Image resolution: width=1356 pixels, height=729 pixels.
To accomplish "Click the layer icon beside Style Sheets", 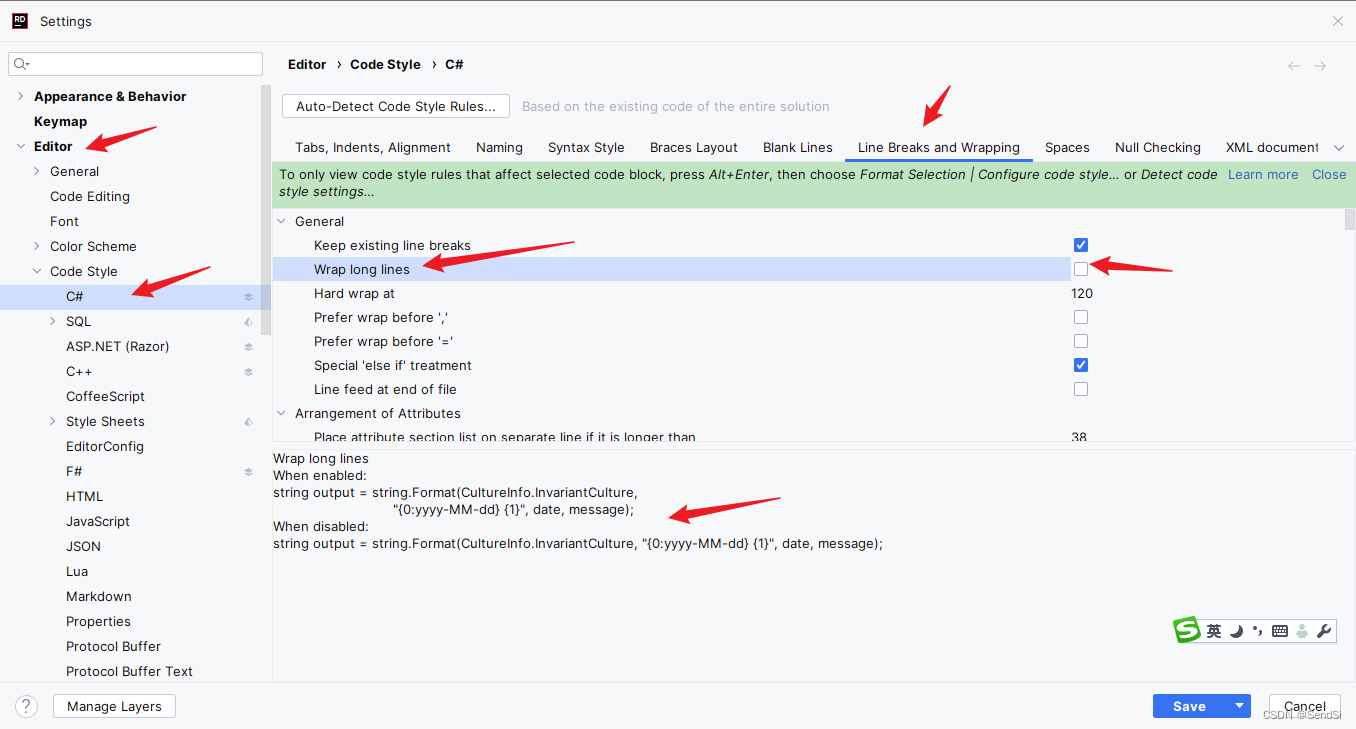I will pyautogui.click(x=248, y=422).
